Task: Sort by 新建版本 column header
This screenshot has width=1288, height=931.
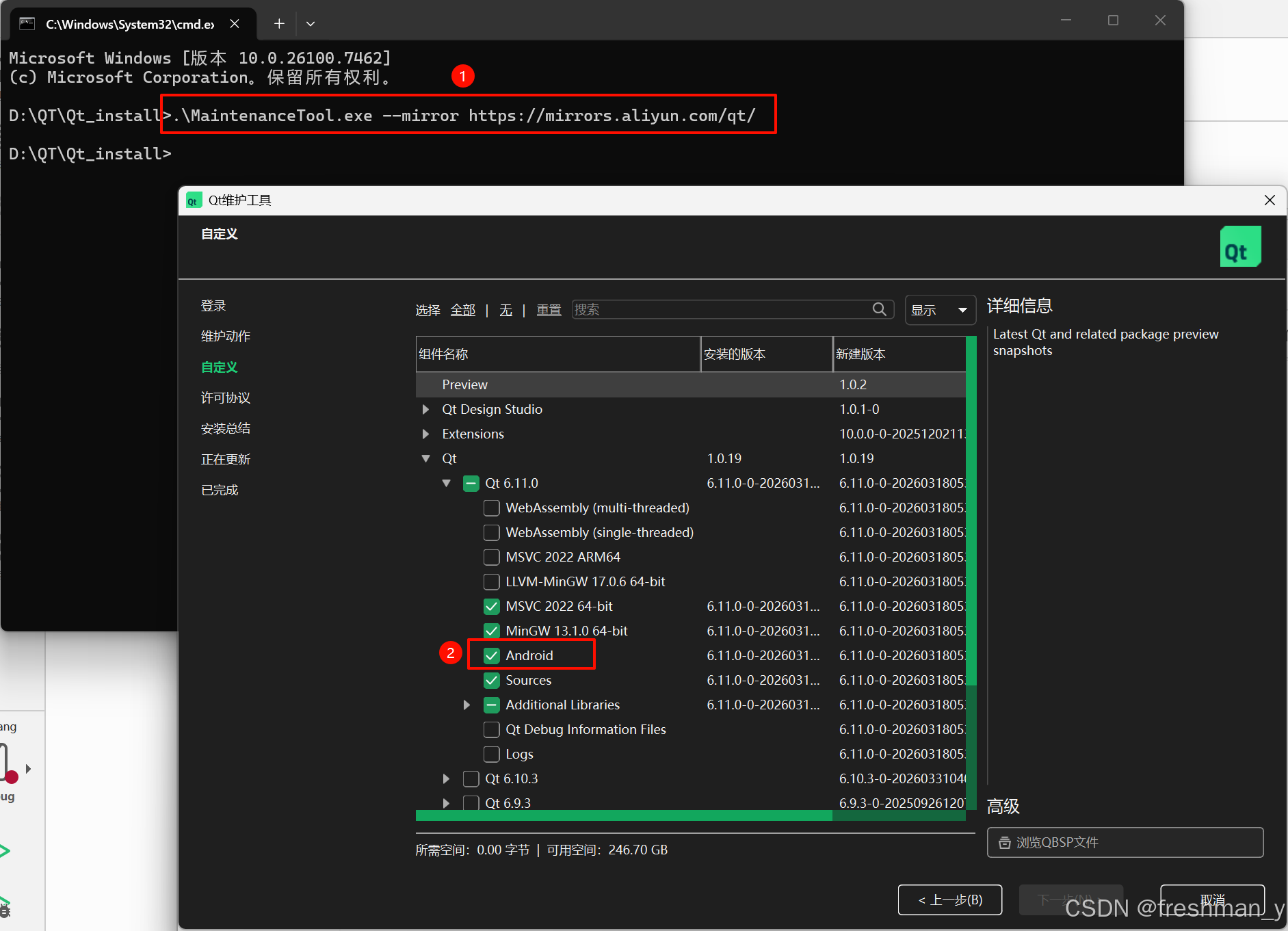Action: (899, 354)
